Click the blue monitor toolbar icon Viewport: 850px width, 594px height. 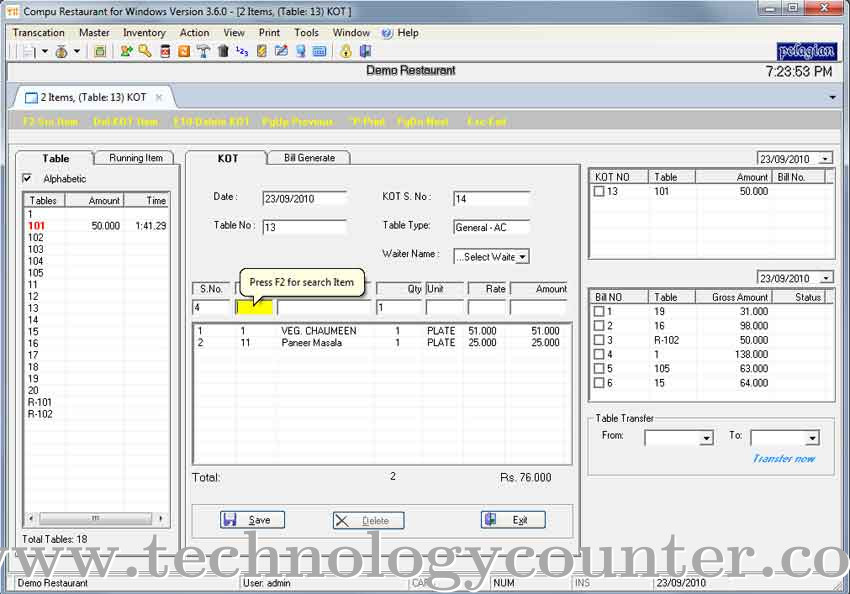pos(301,51)
